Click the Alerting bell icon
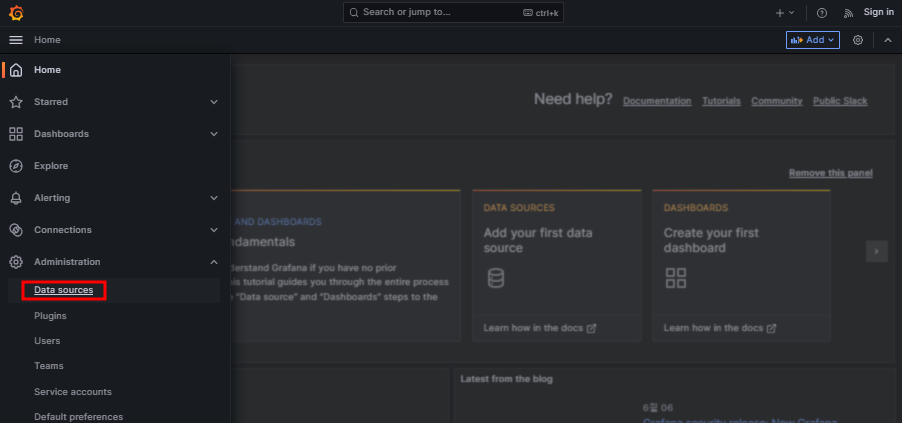The height and width of the screenshot is (423, 902). tap(16, 198)
